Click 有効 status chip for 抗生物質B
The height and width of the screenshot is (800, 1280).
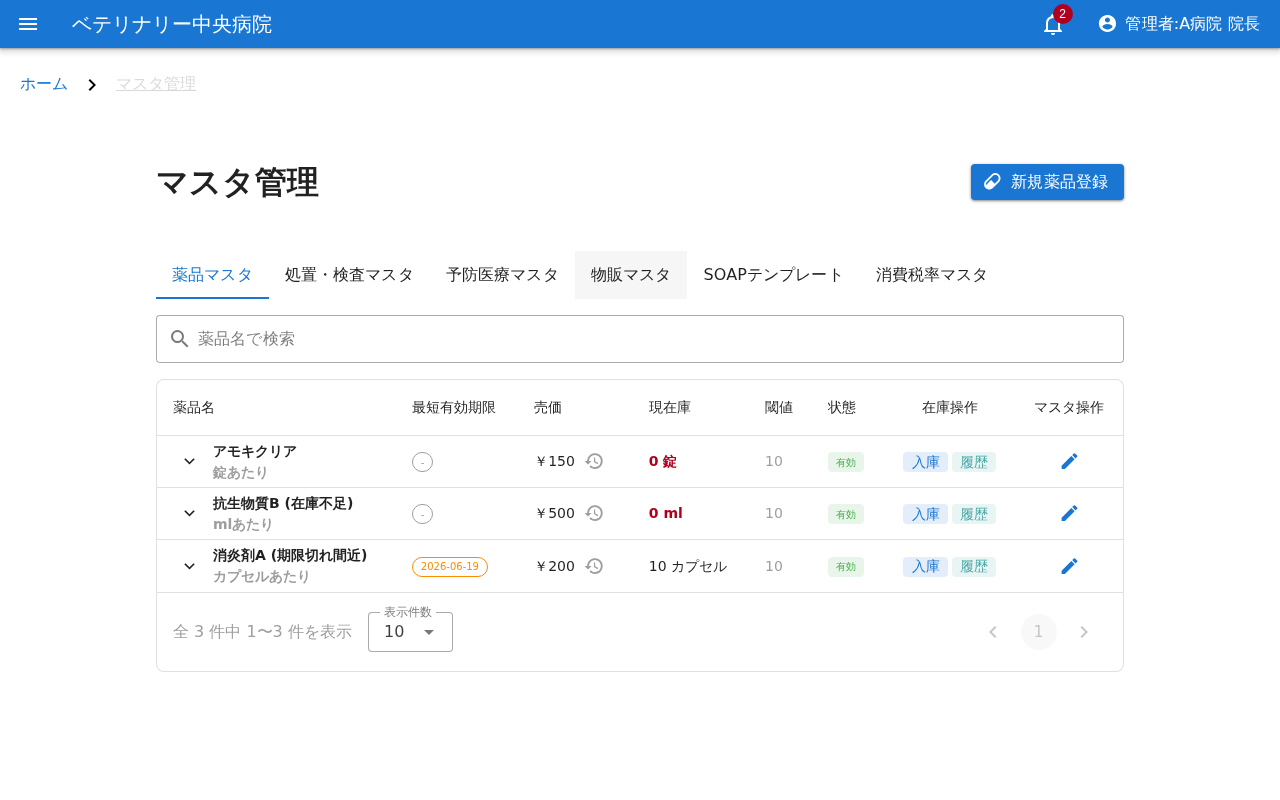tap(846, 514)
